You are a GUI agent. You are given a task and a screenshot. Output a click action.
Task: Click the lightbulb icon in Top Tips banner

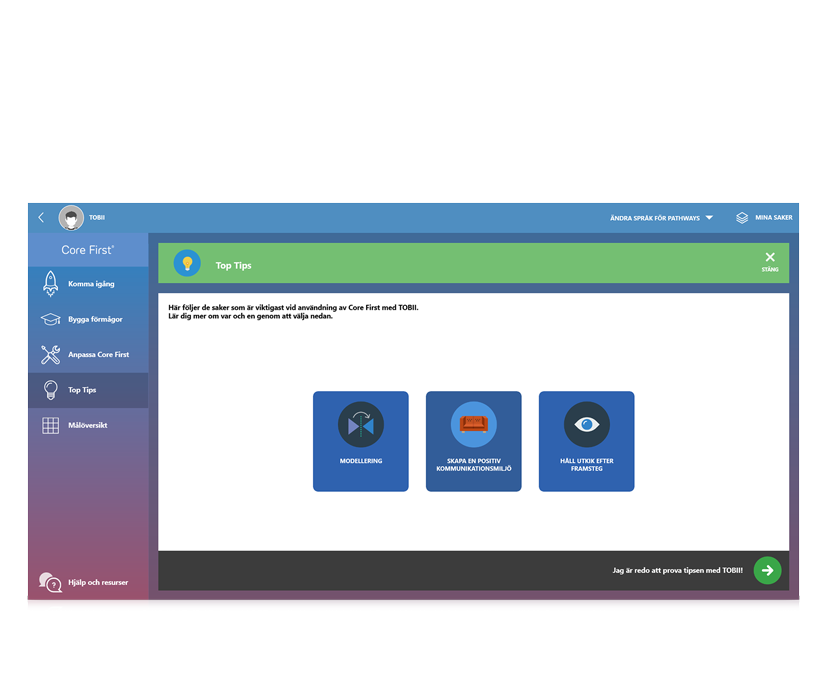[187, 264]
